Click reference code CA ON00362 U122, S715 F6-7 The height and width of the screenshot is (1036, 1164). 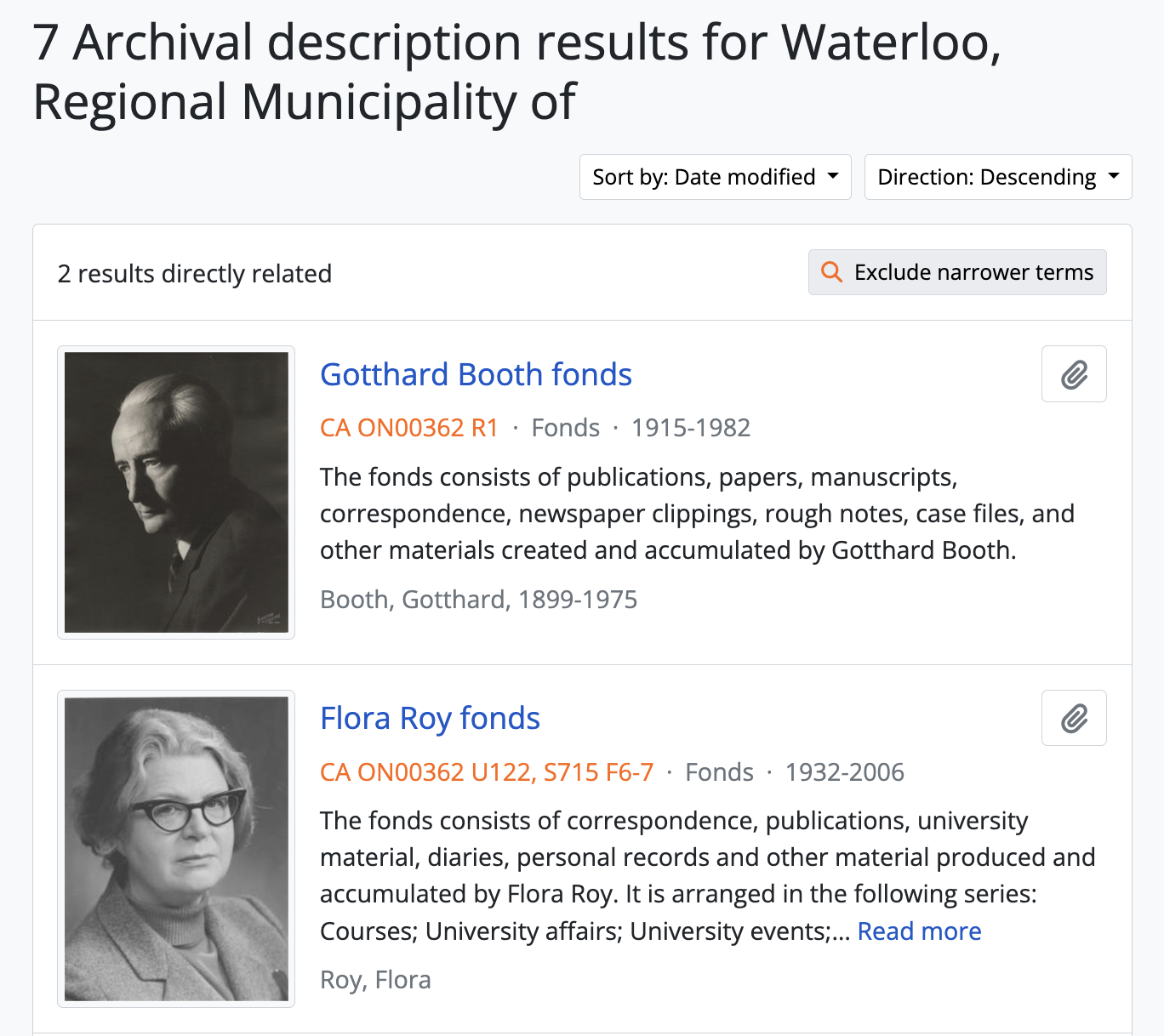(487, 772)
